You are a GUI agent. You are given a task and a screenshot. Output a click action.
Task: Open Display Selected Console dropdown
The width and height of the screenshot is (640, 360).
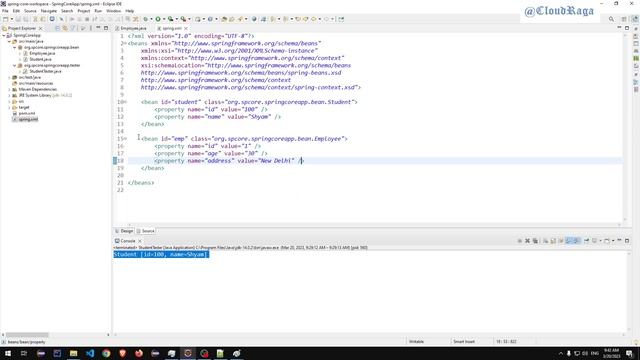click(600, 241)
